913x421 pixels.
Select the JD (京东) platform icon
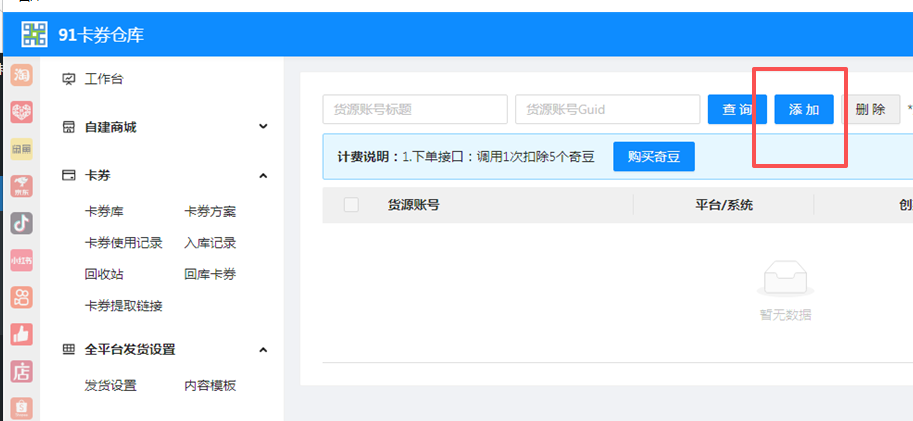21,186
